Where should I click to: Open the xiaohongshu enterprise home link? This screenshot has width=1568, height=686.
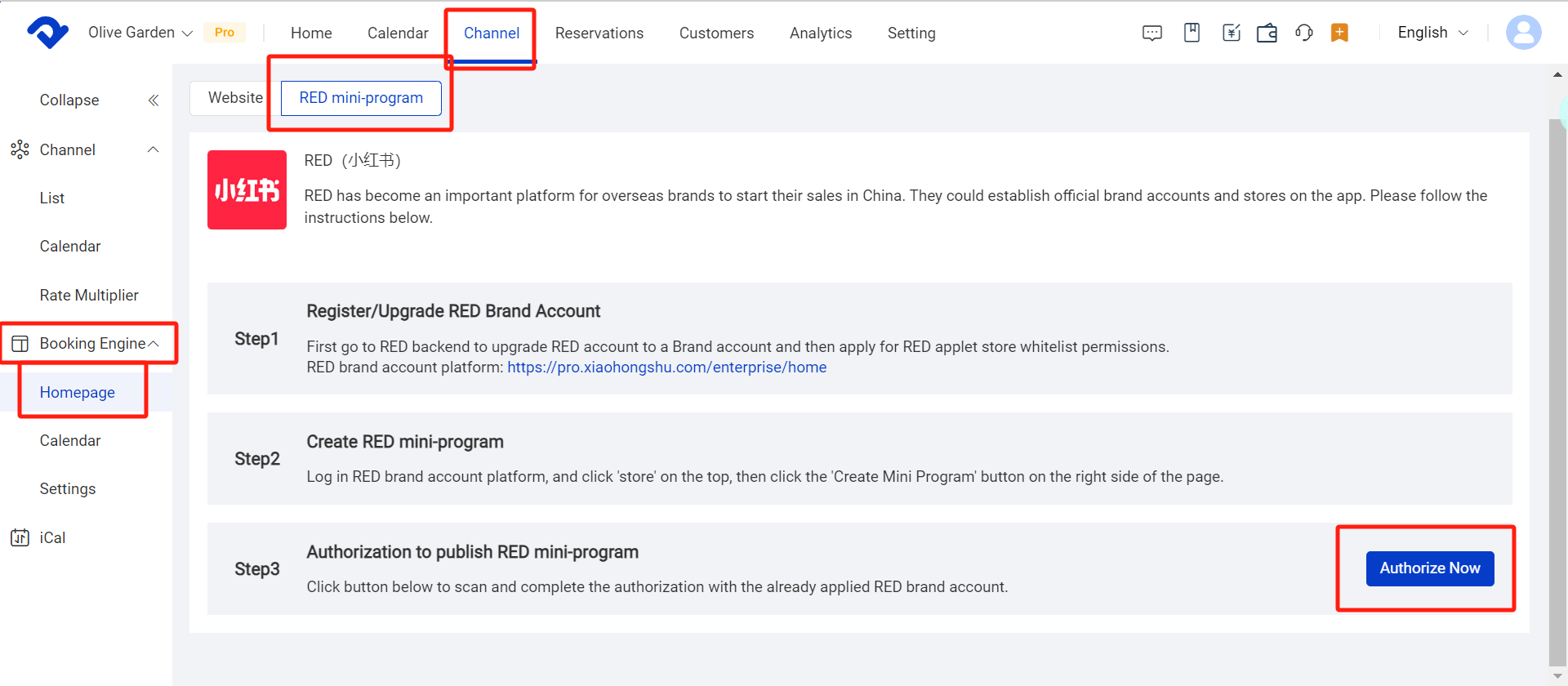[x=666, y=367]
